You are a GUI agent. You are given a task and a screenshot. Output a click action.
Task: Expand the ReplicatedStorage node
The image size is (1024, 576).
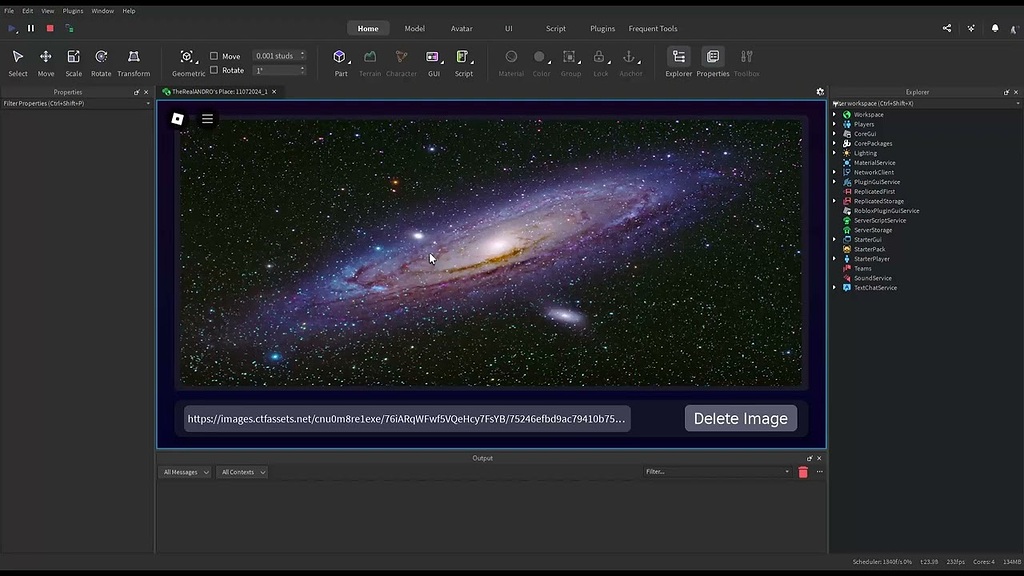(x=834, y=201)
